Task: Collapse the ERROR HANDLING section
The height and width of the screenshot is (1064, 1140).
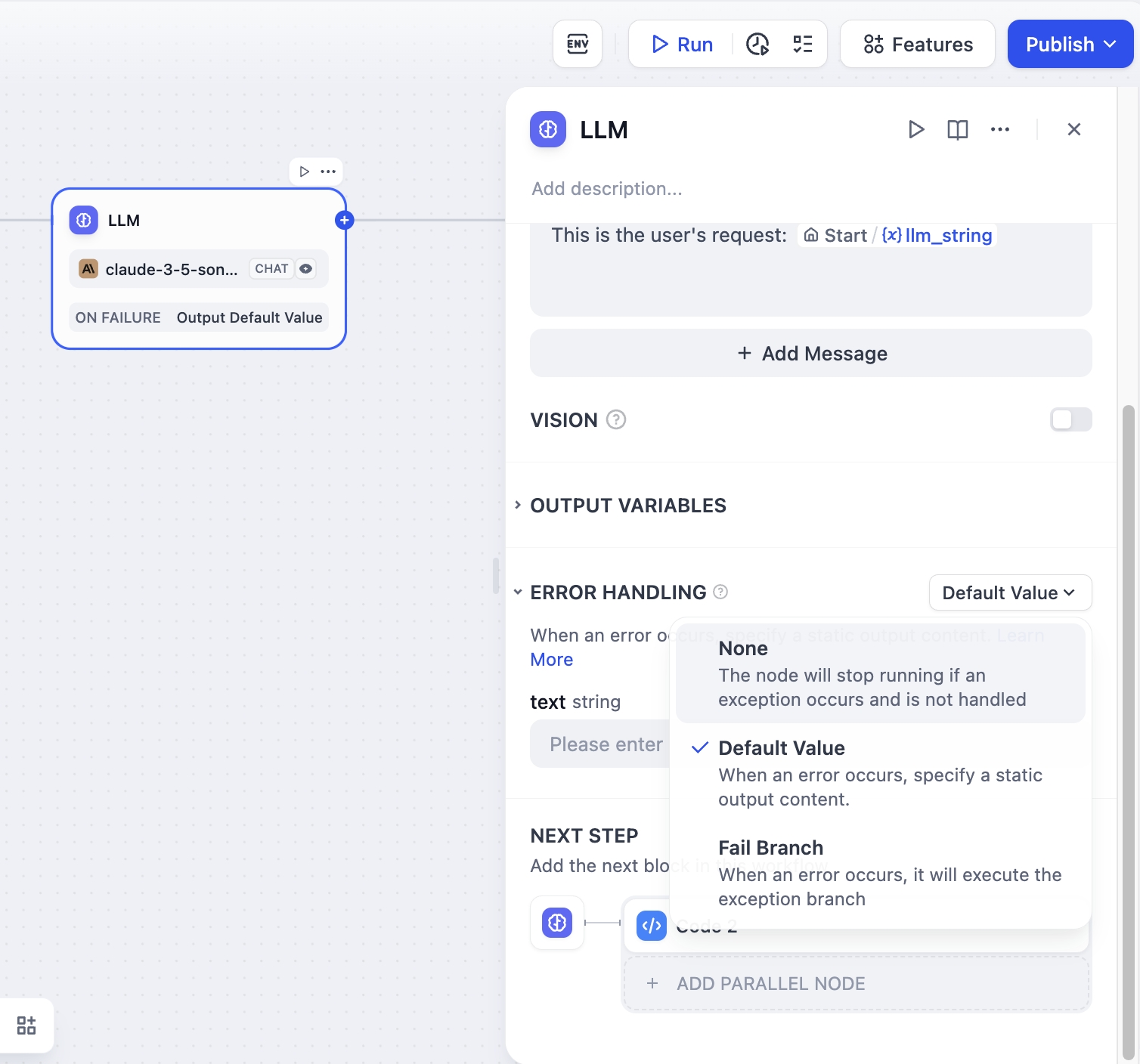Action: (519, 592)
